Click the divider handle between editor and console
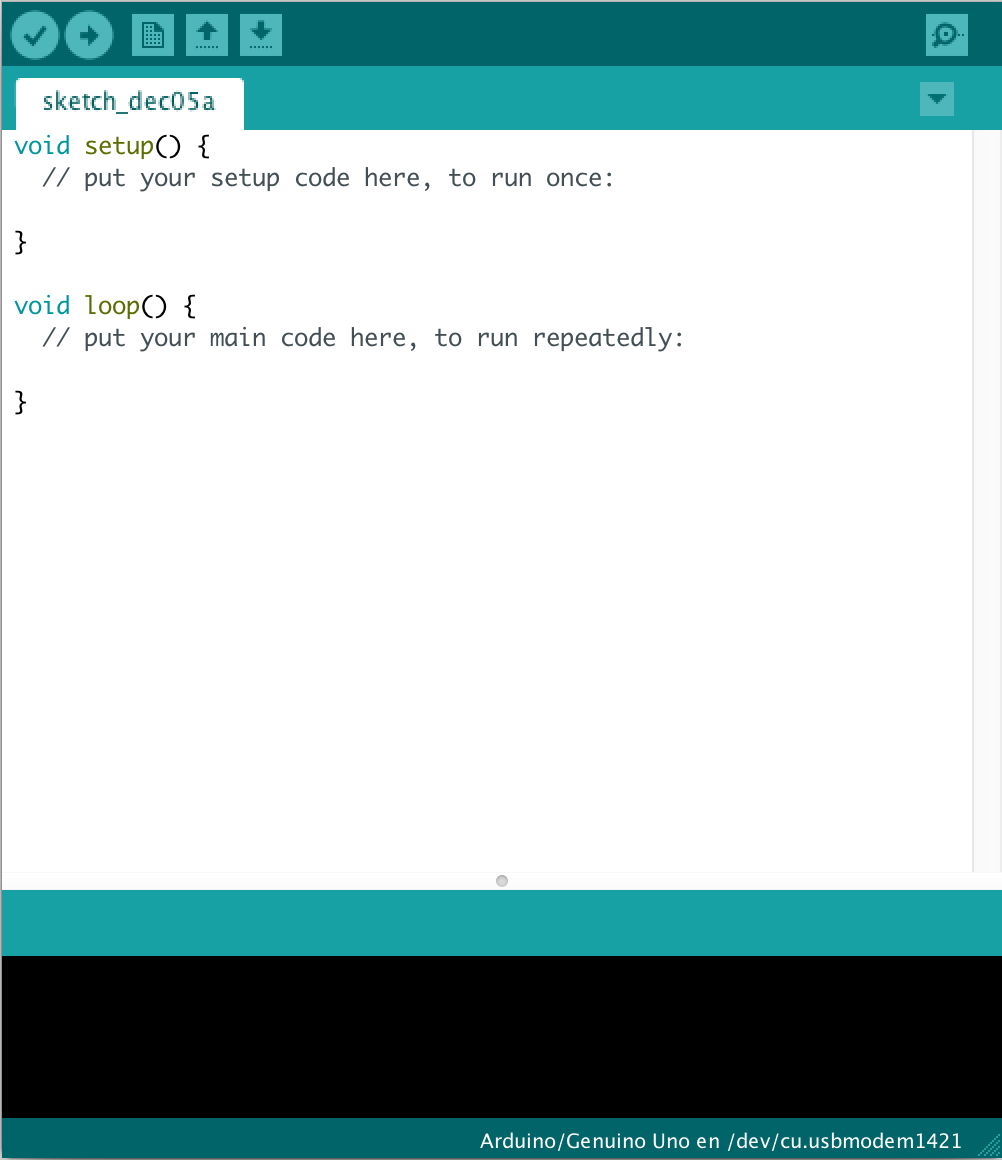Screen dimensions: 1002x1160 coord(502,880)
